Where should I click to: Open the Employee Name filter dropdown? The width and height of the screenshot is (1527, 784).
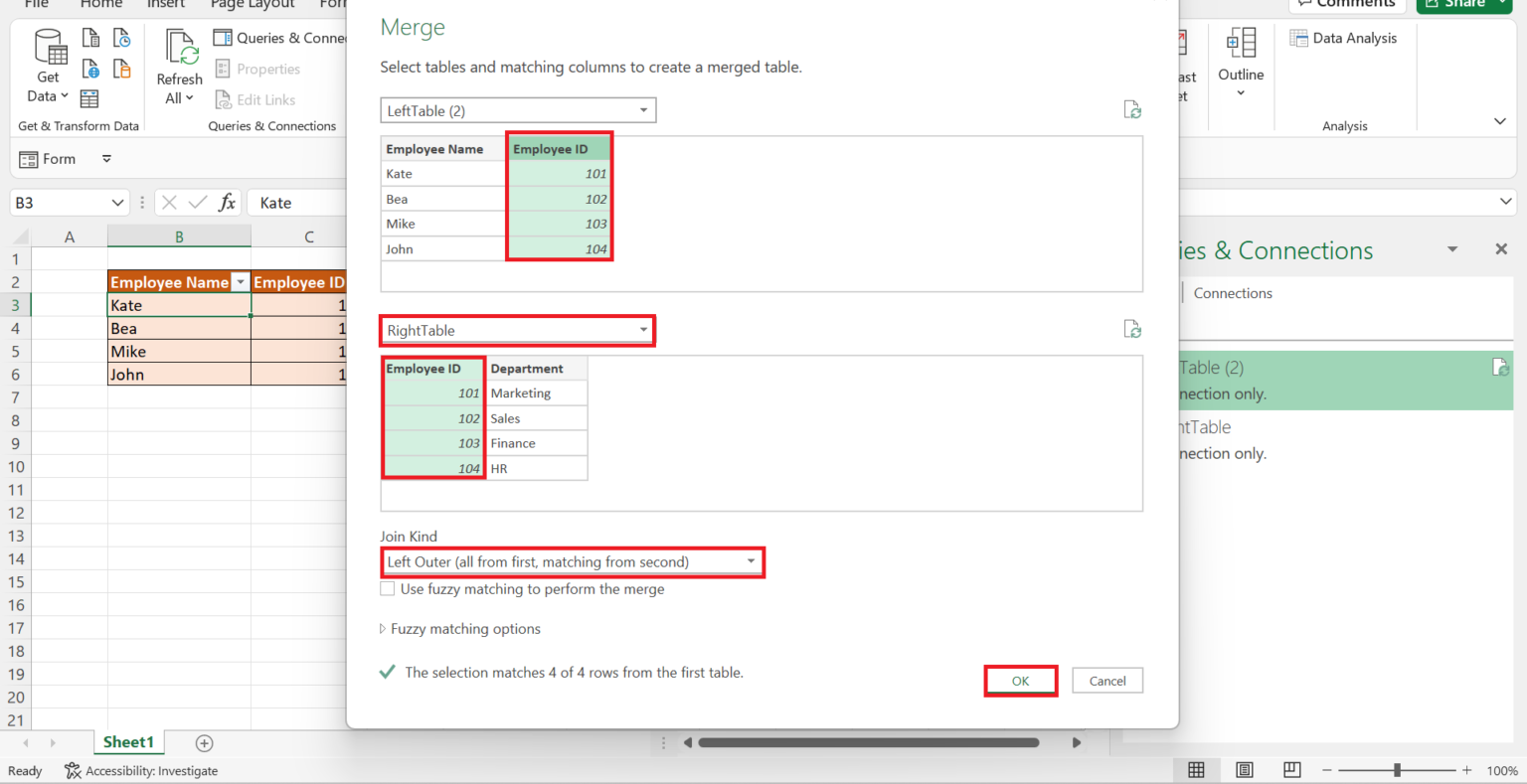pyautogui.click(x=240, y=282)
